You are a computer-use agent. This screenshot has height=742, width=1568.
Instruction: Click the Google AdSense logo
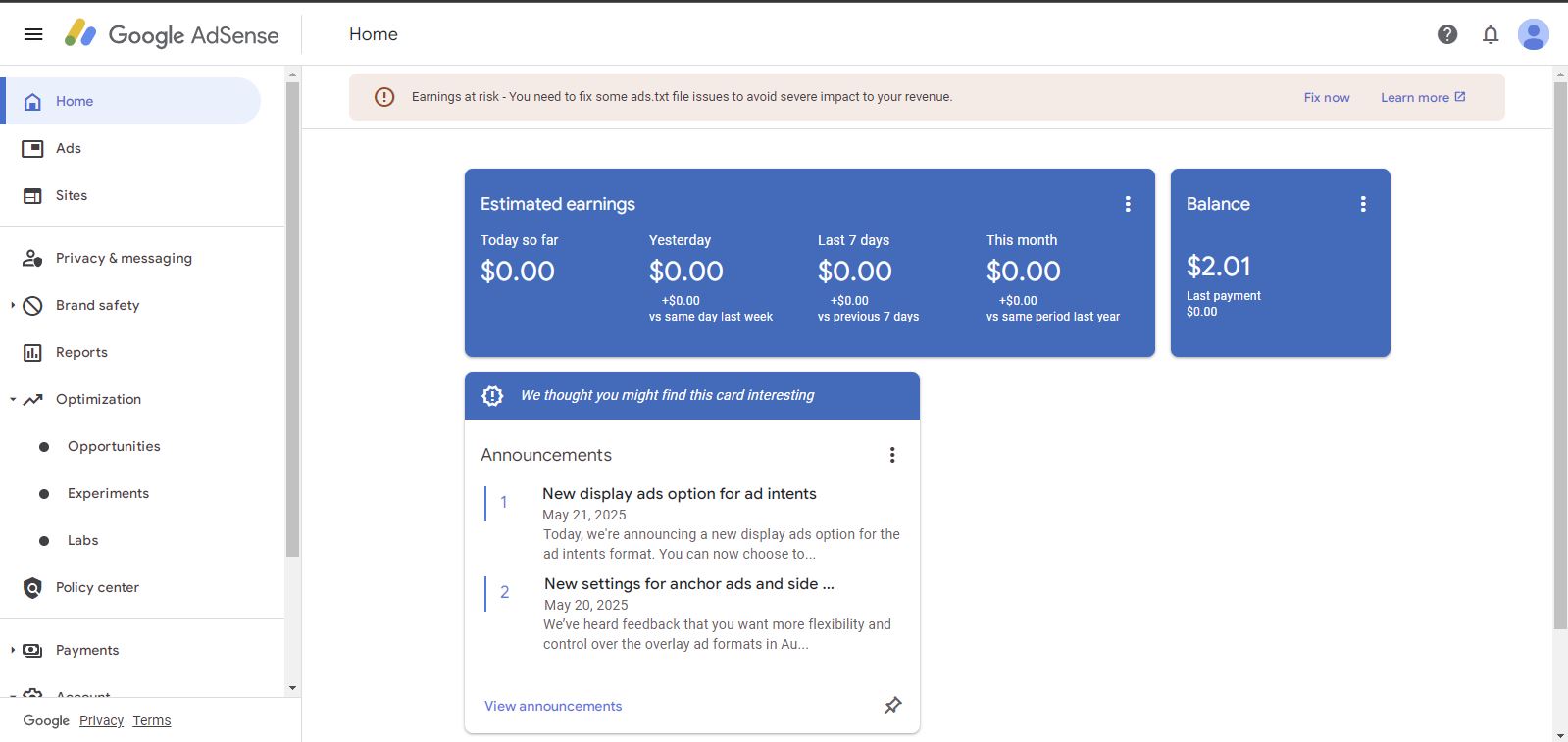tap(172, 34)
